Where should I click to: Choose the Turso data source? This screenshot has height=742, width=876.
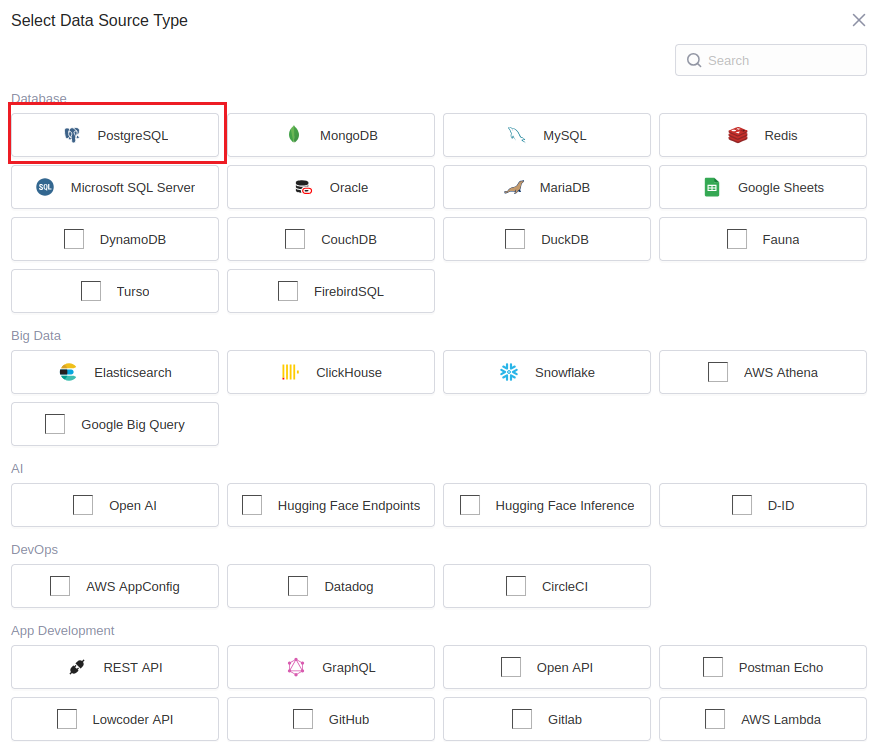tap(115, 291)
